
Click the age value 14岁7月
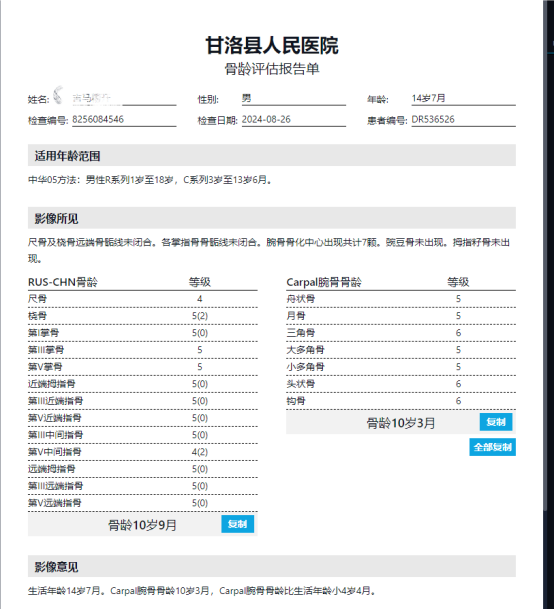tap(428, 98)
